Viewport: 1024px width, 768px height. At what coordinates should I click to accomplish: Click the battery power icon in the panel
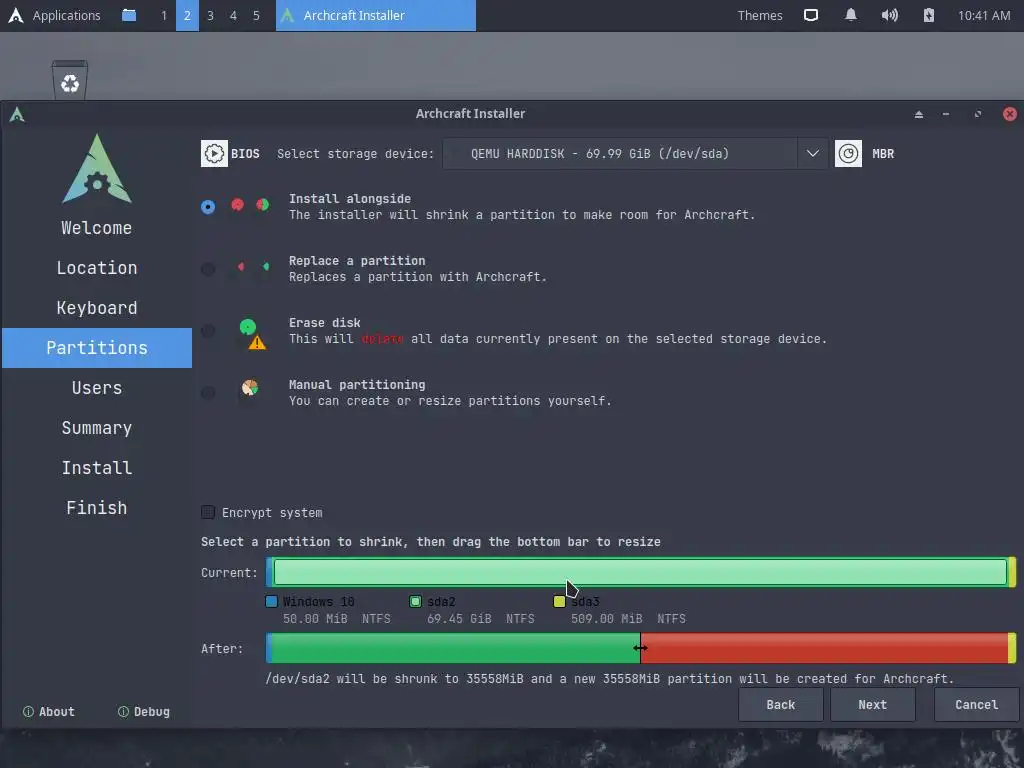coord(929,15)
